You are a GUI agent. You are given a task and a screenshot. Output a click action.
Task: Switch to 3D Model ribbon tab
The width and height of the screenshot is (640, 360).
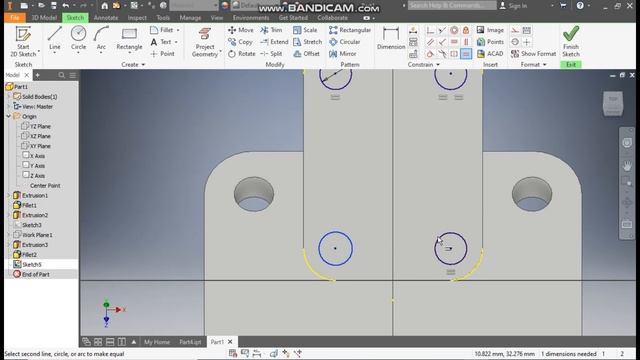tap(44, 18)
